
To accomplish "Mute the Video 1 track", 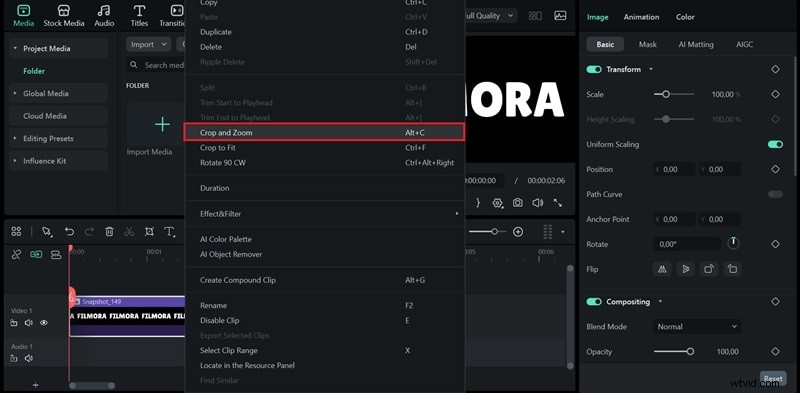I will pos(29,323).
